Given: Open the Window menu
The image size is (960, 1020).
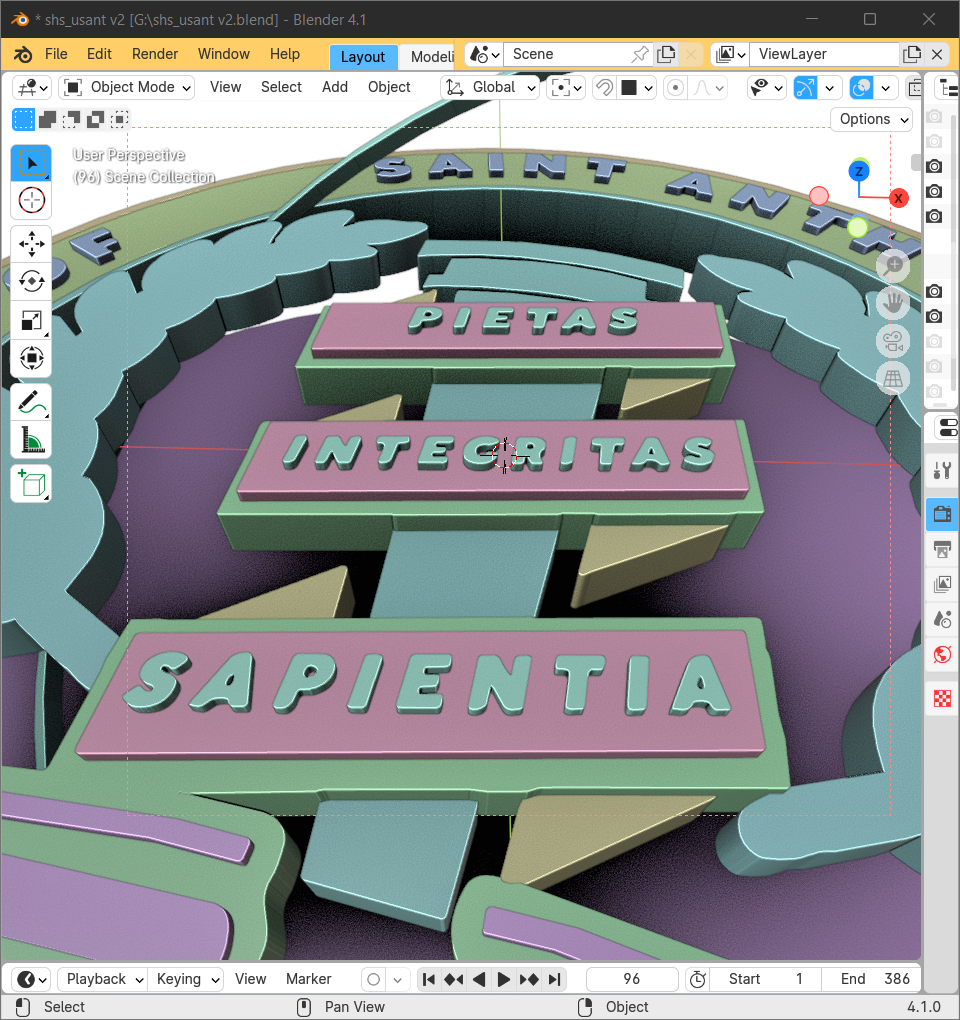Looking at the screenshot, I should (224, 55).
